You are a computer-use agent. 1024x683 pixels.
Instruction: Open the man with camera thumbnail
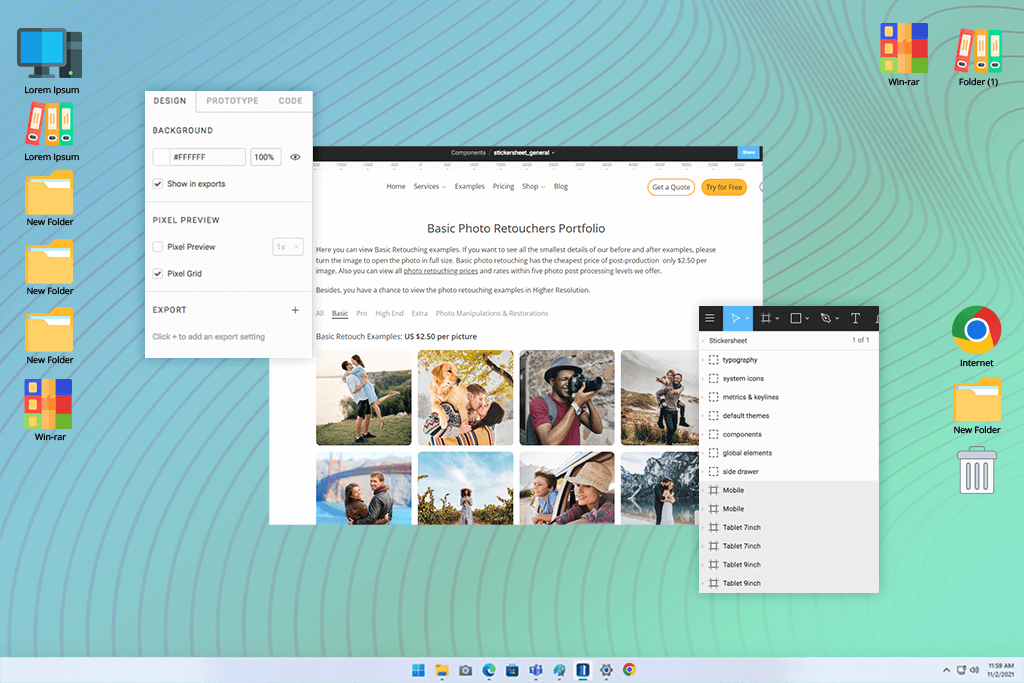567,398
